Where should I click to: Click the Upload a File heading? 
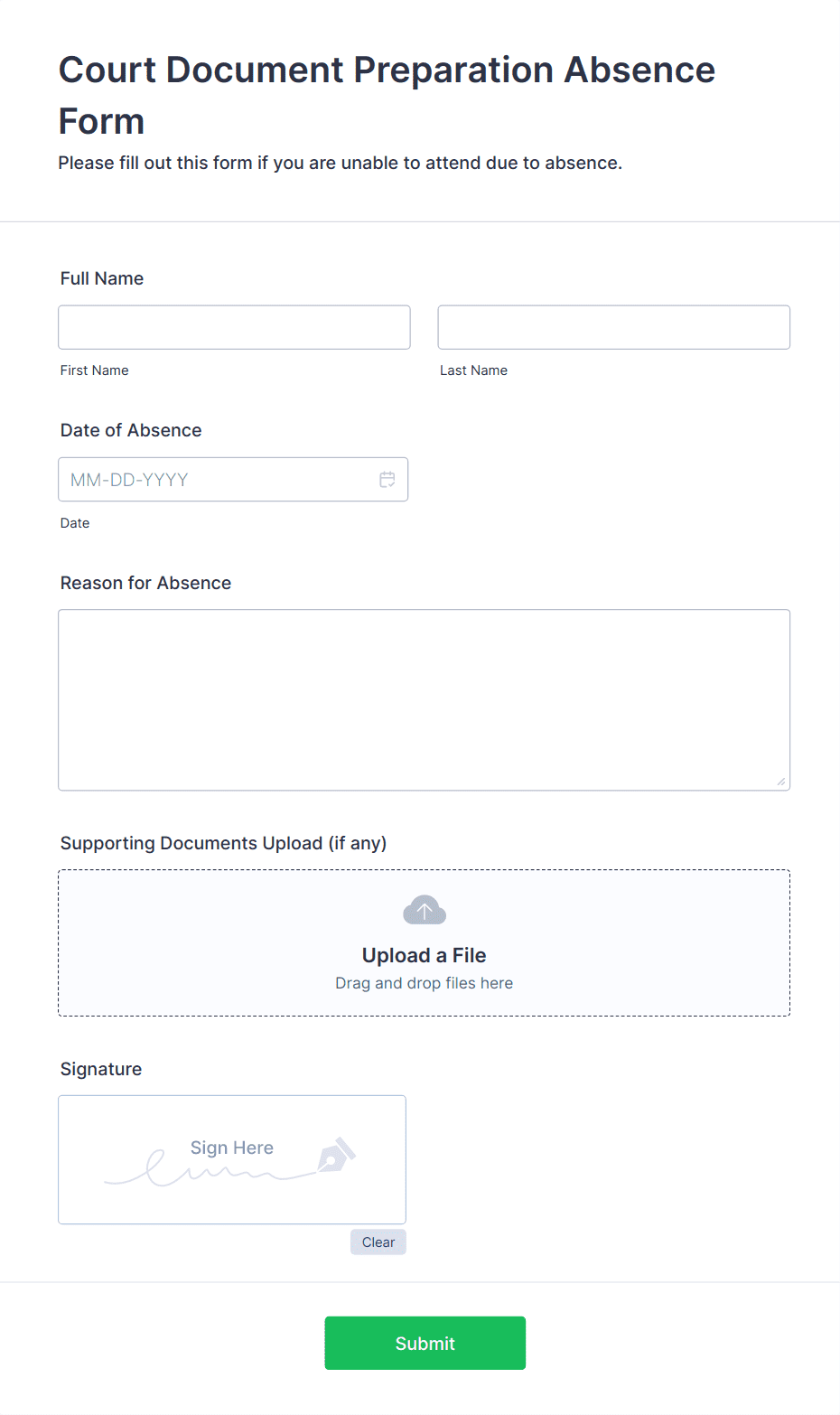[x=425, y=955]
